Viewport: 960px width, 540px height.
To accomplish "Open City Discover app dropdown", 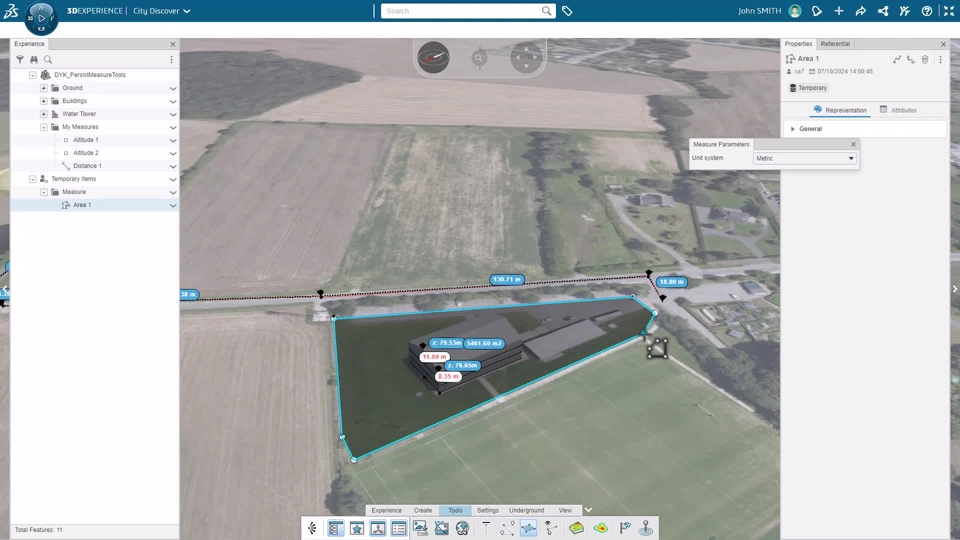I will pos(162,11).
